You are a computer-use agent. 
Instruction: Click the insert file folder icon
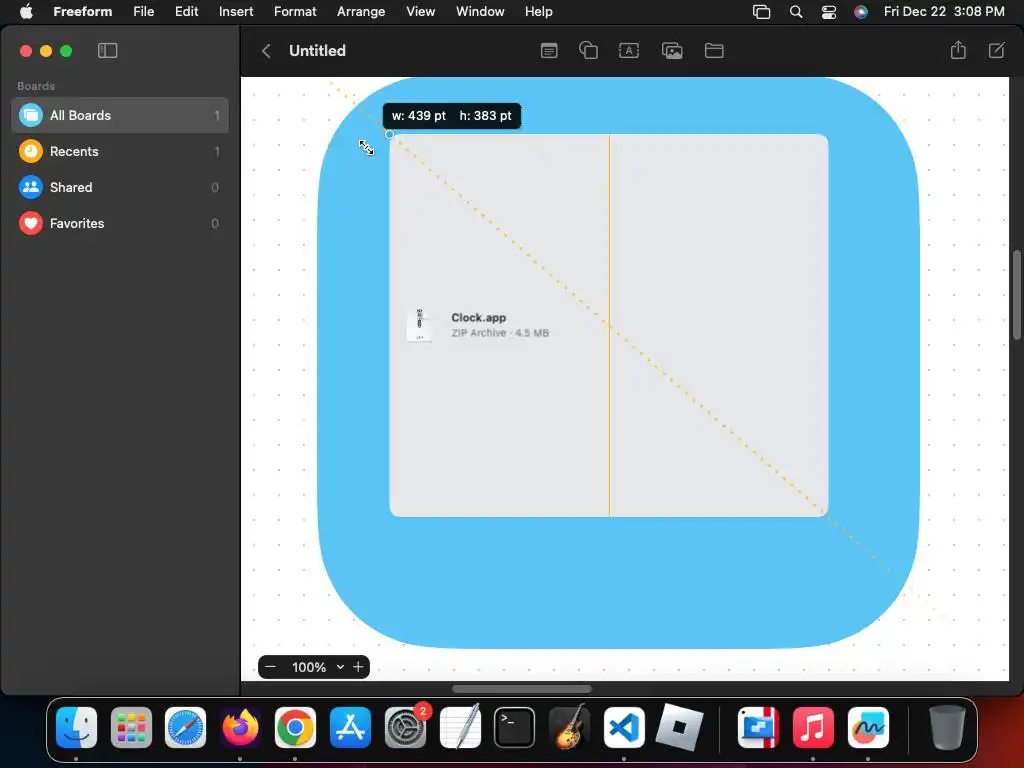(x=714, y=51)
